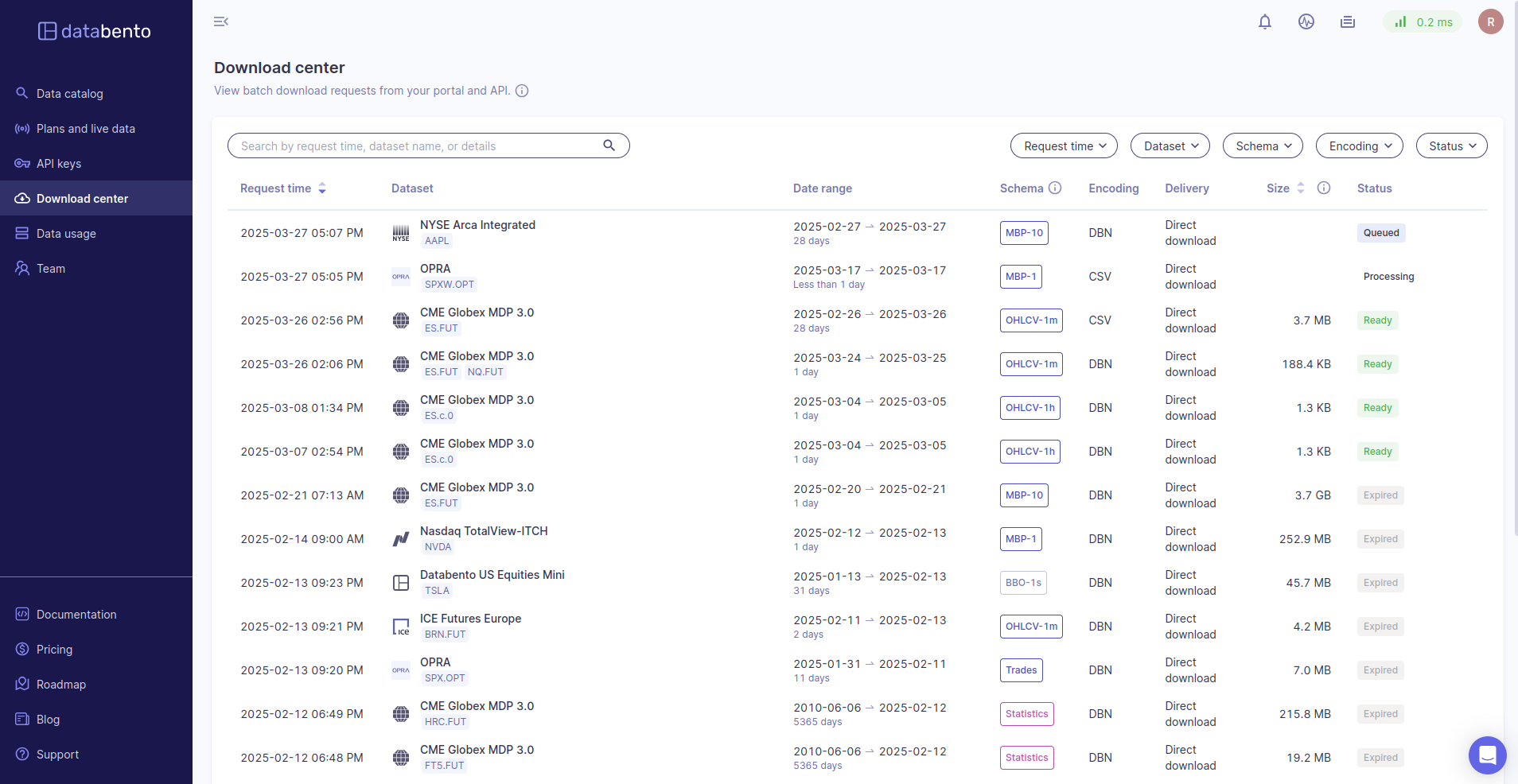Open the Documentation link

tap(76, 615)
